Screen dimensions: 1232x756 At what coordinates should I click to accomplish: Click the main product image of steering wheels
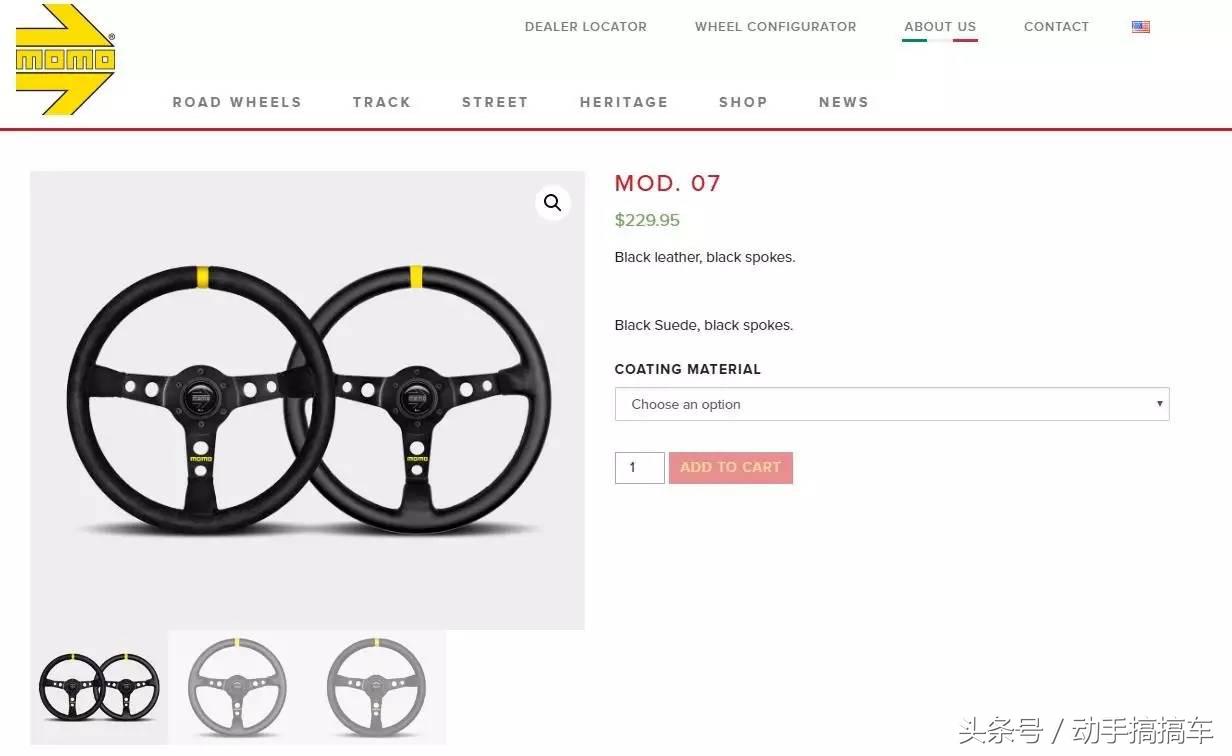307,400
